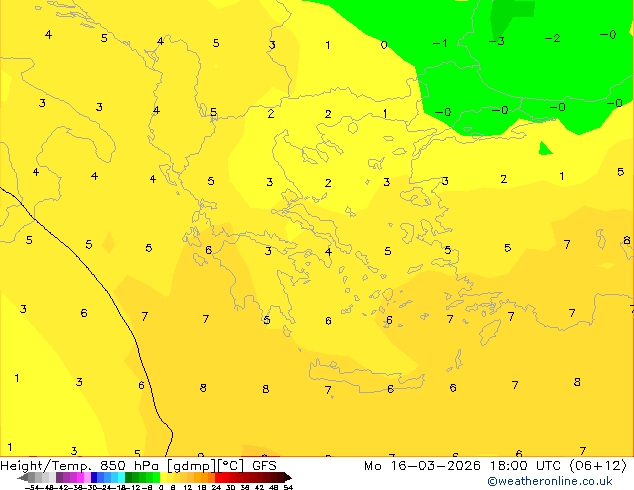This screenshot has height=490, width=634.
Task: Open the weatheronline.co.uk copyright link
Action: point(550,481)
